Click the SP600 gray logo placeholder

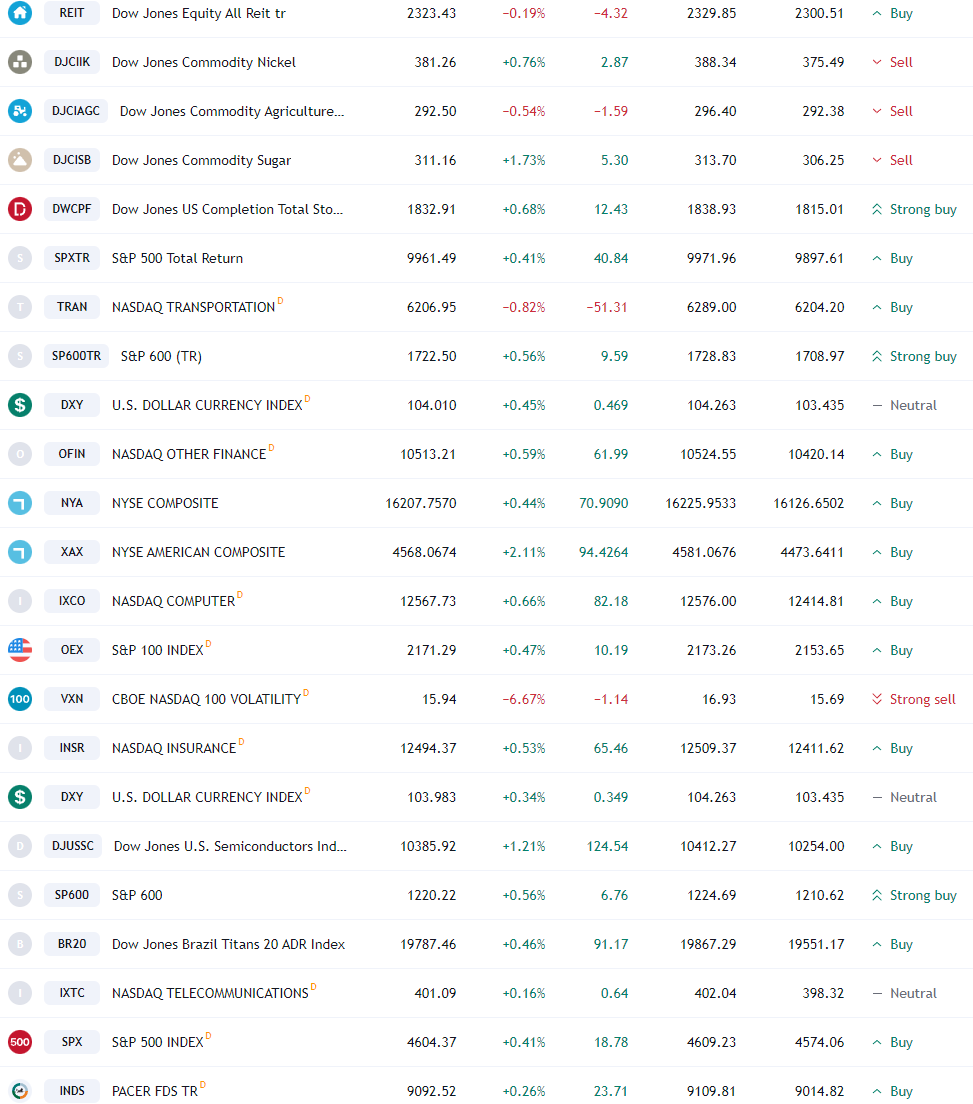coord(20,895)
